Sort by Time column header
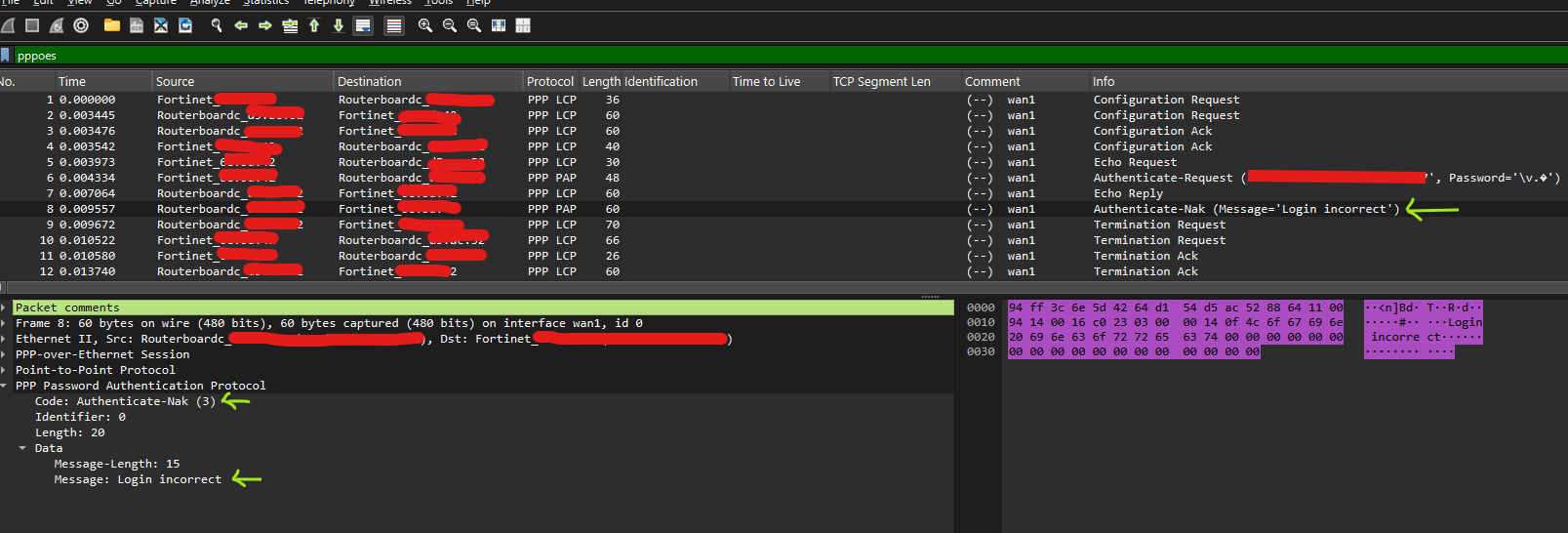Viewport: 1568px width, 533px height. (x=102, y=82)
